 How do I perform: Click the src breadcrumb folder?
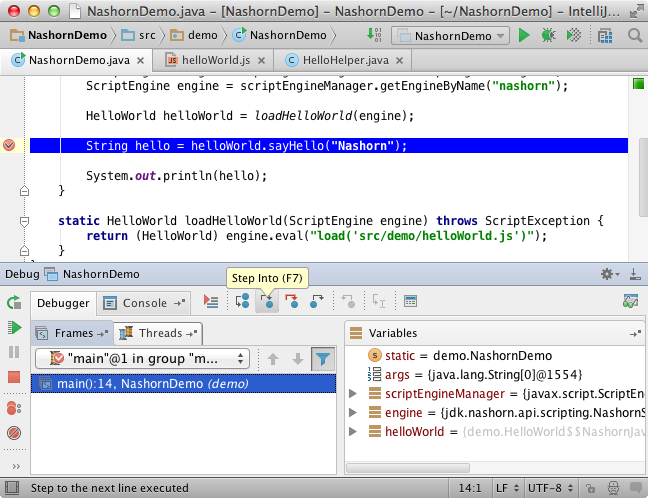point(139,36)
